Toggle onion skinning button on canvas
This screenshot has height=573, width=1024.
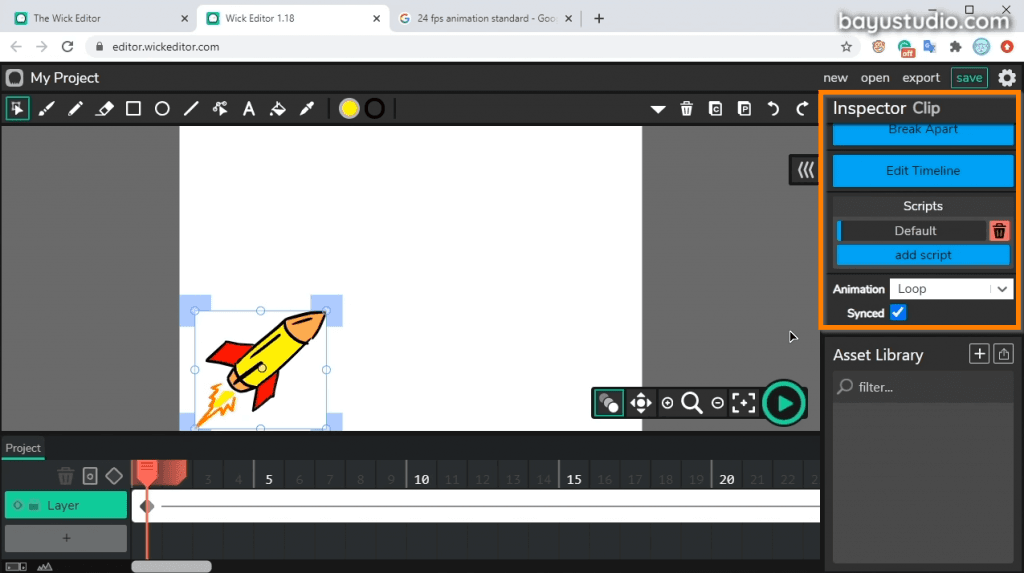(x=609, y=403)
